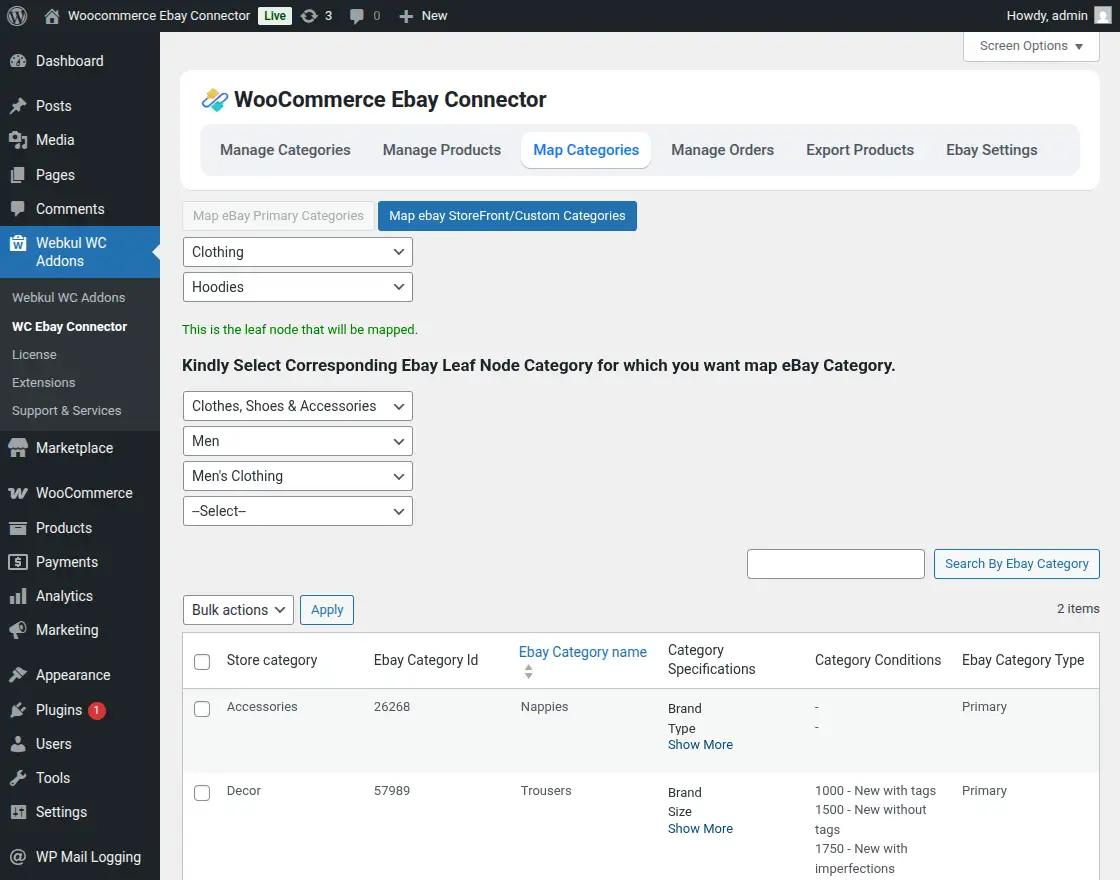
Task: Click the plus New icon in admin bar
Action: click(x=406, y=16)
